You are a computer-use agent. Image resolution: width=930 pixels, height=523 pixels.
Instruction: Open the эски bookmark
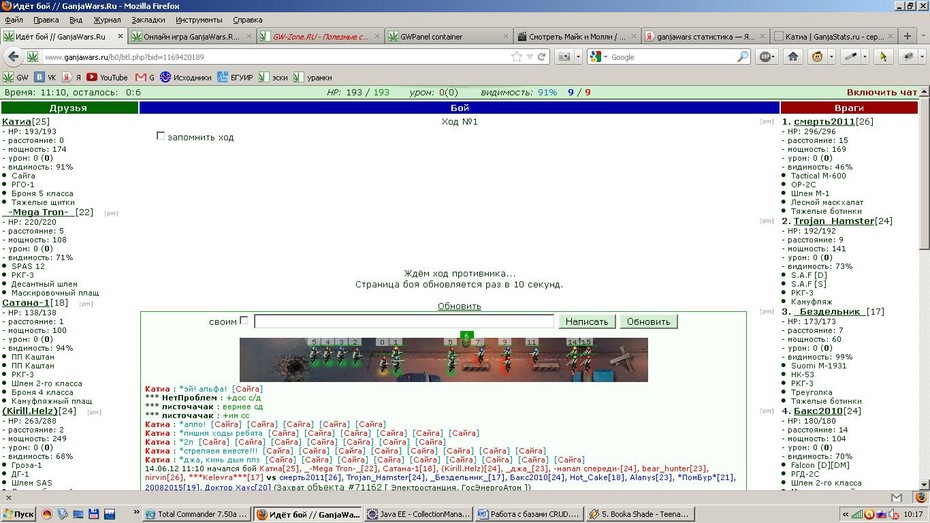point(273,77)
